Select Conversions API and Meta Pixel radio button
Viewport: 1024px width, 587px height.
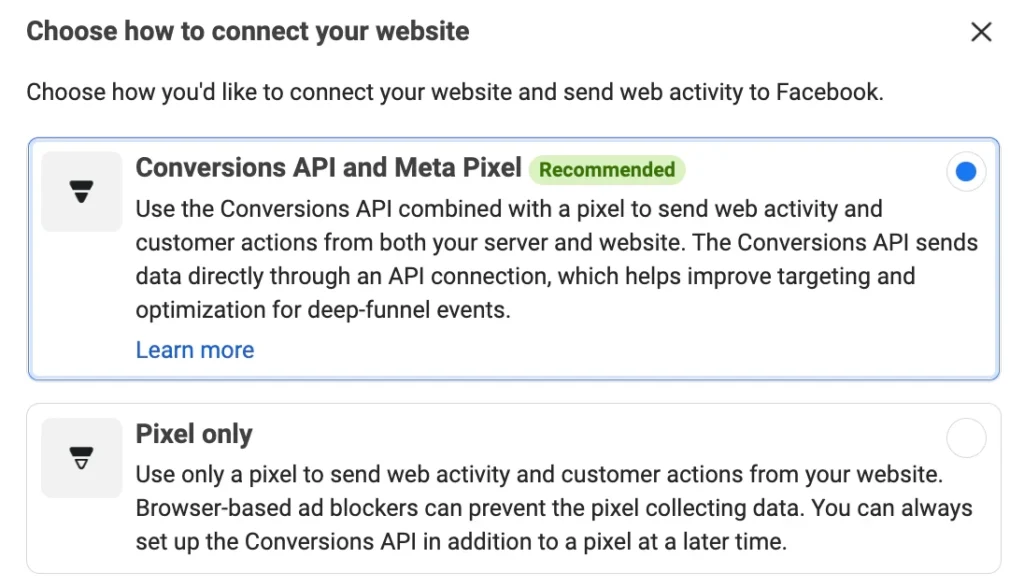point(965,171)
